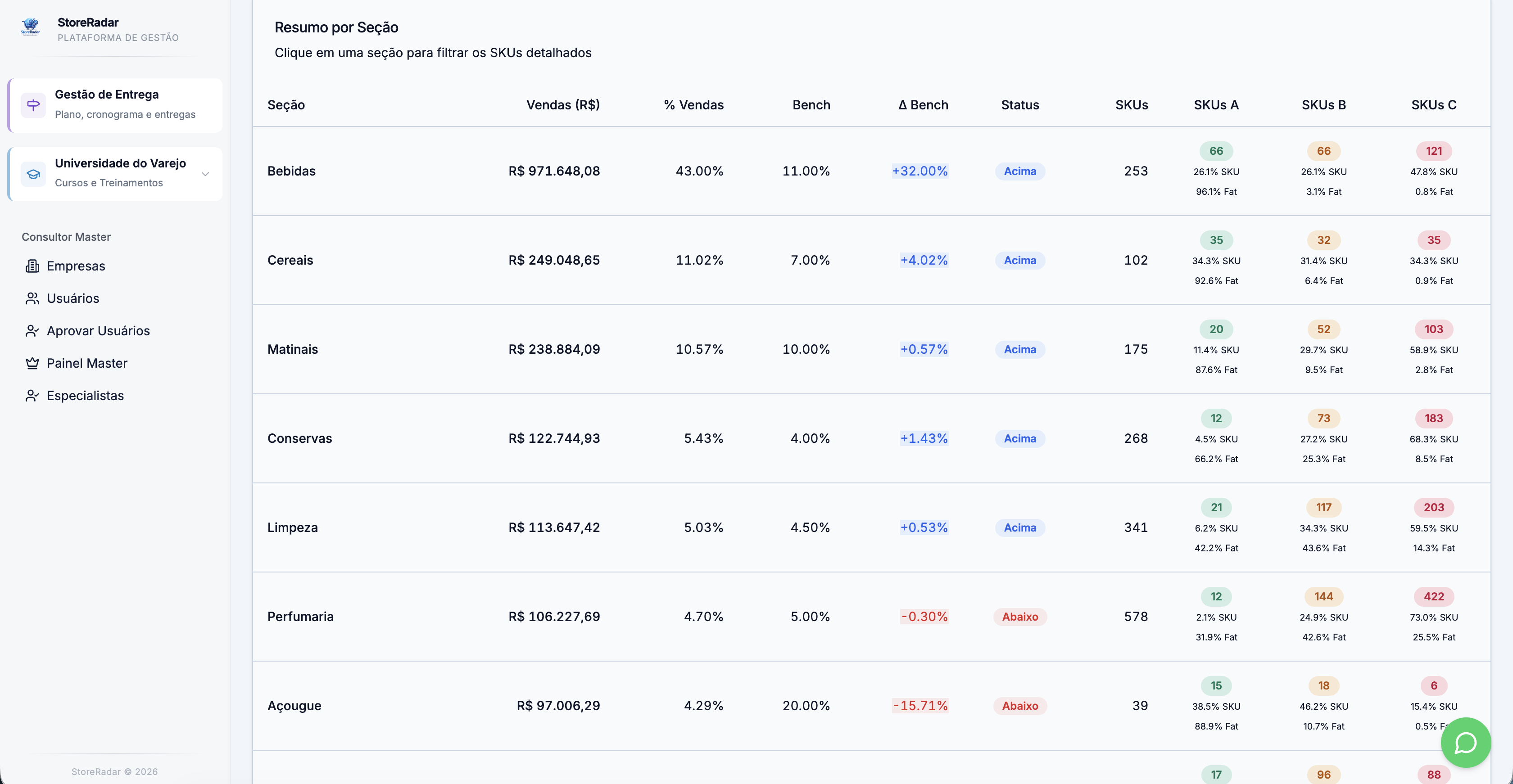Viewport: 1513px width, 784px height.
Task: Click the Bench column header
Action: (x=811, y=105)
